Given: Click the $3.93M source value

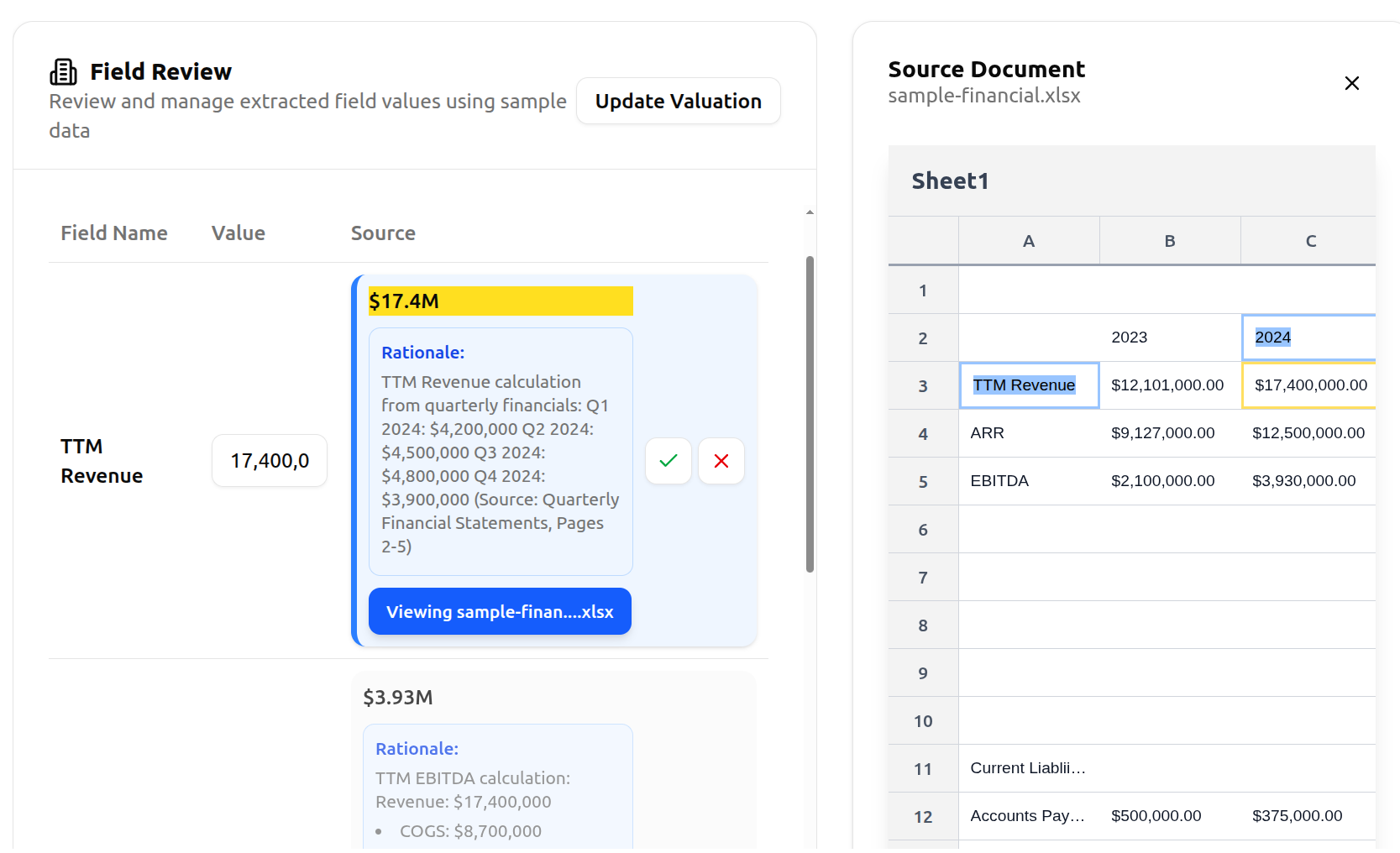Looking at the screenshot, I should point(398,698).
